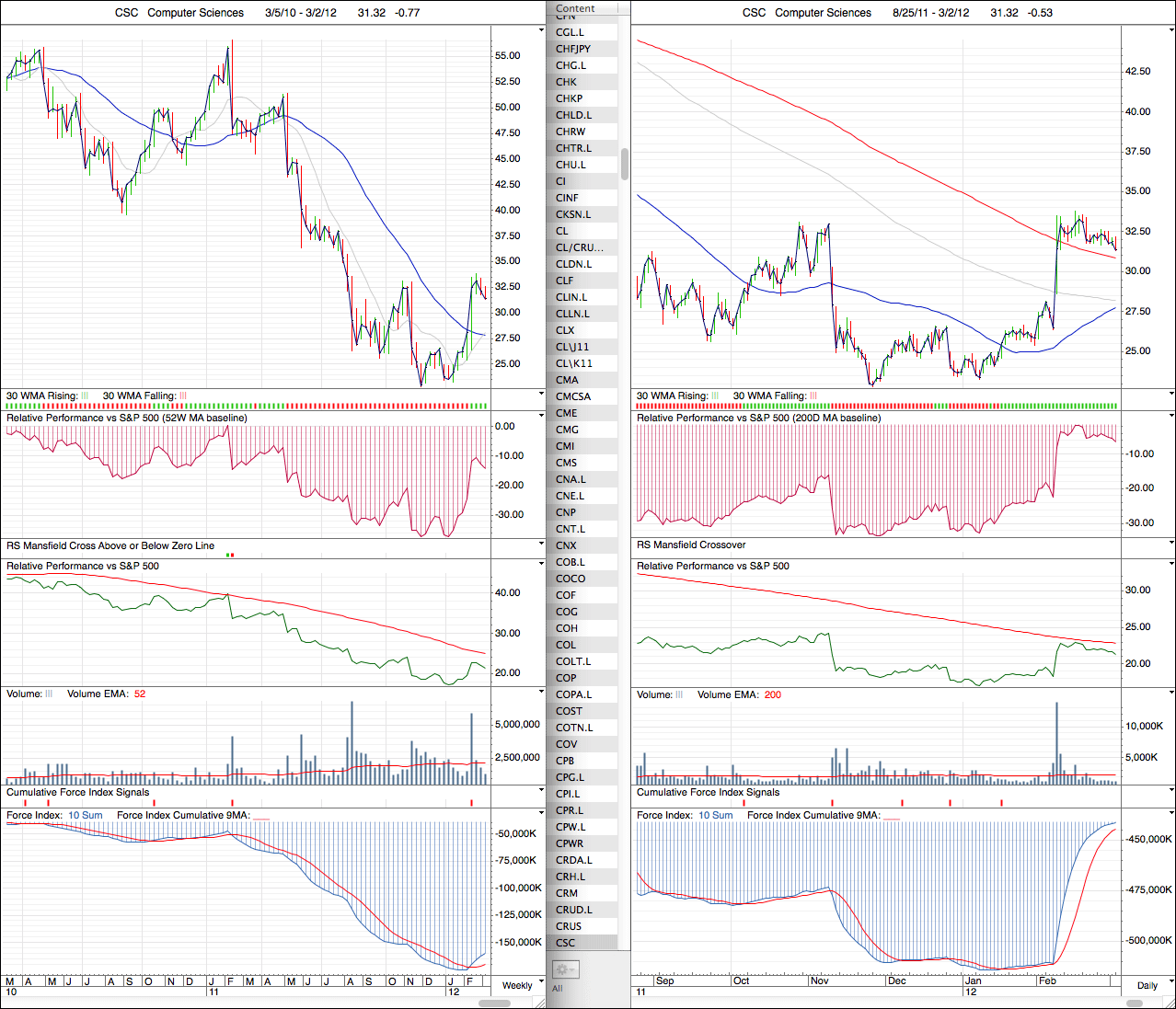Screen dimensions: 1176x1009
Task: Open daily Relative Performance 200D panel menu arrow
Action: pyautogui.click(x=1170, y=418)
